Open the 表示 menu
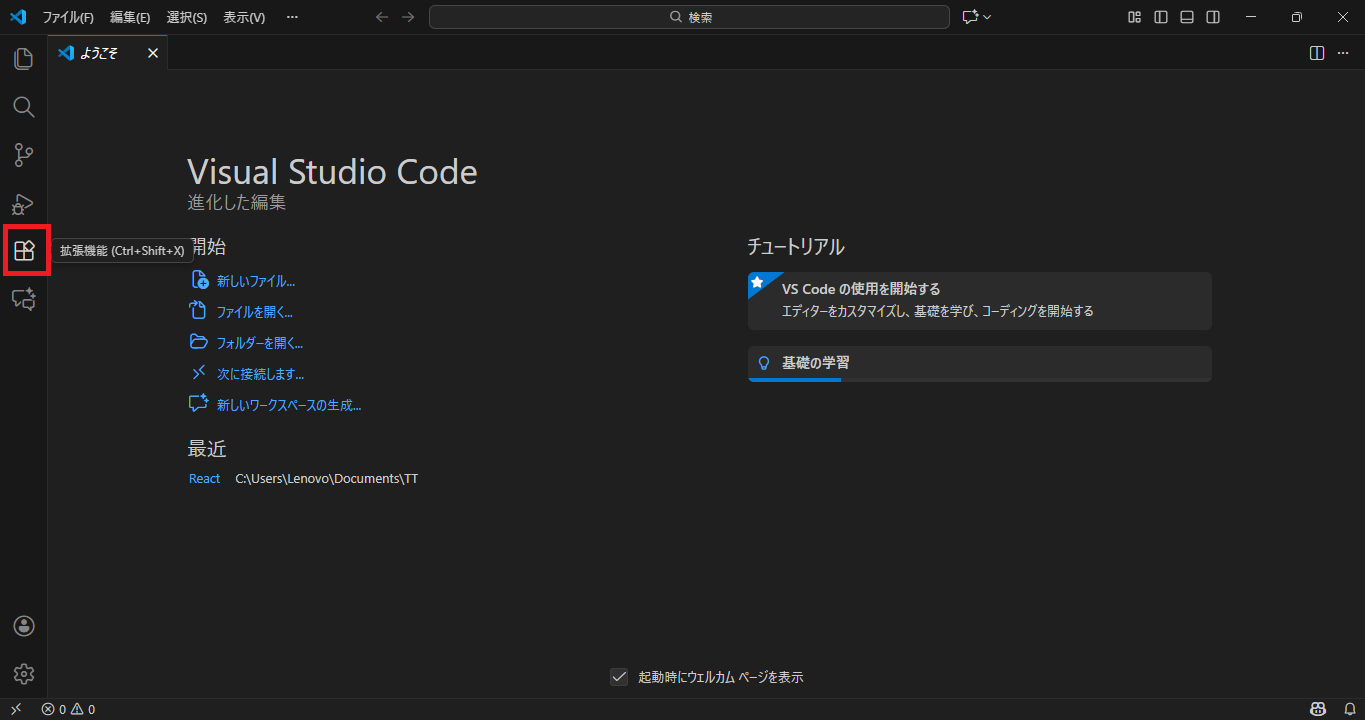This screenshot has width=1365, height=720. point(243,17)
